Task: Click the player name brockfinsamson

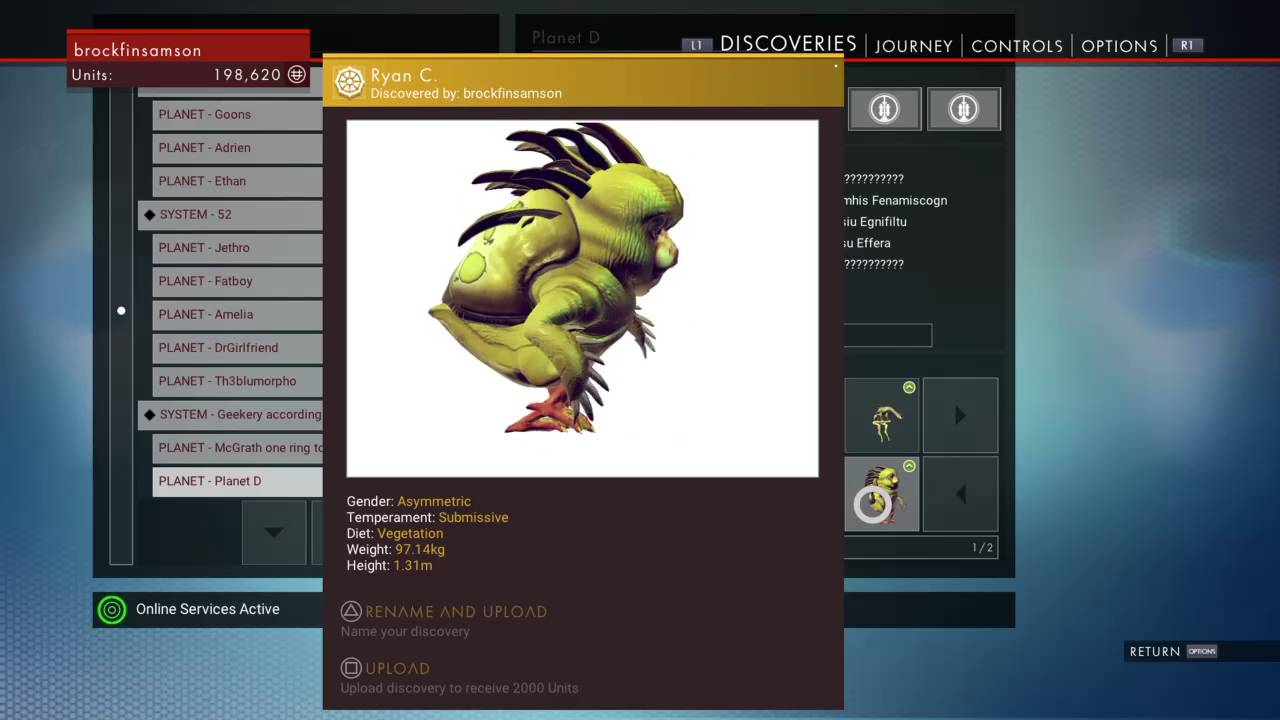Action: (x=138, y=50)
